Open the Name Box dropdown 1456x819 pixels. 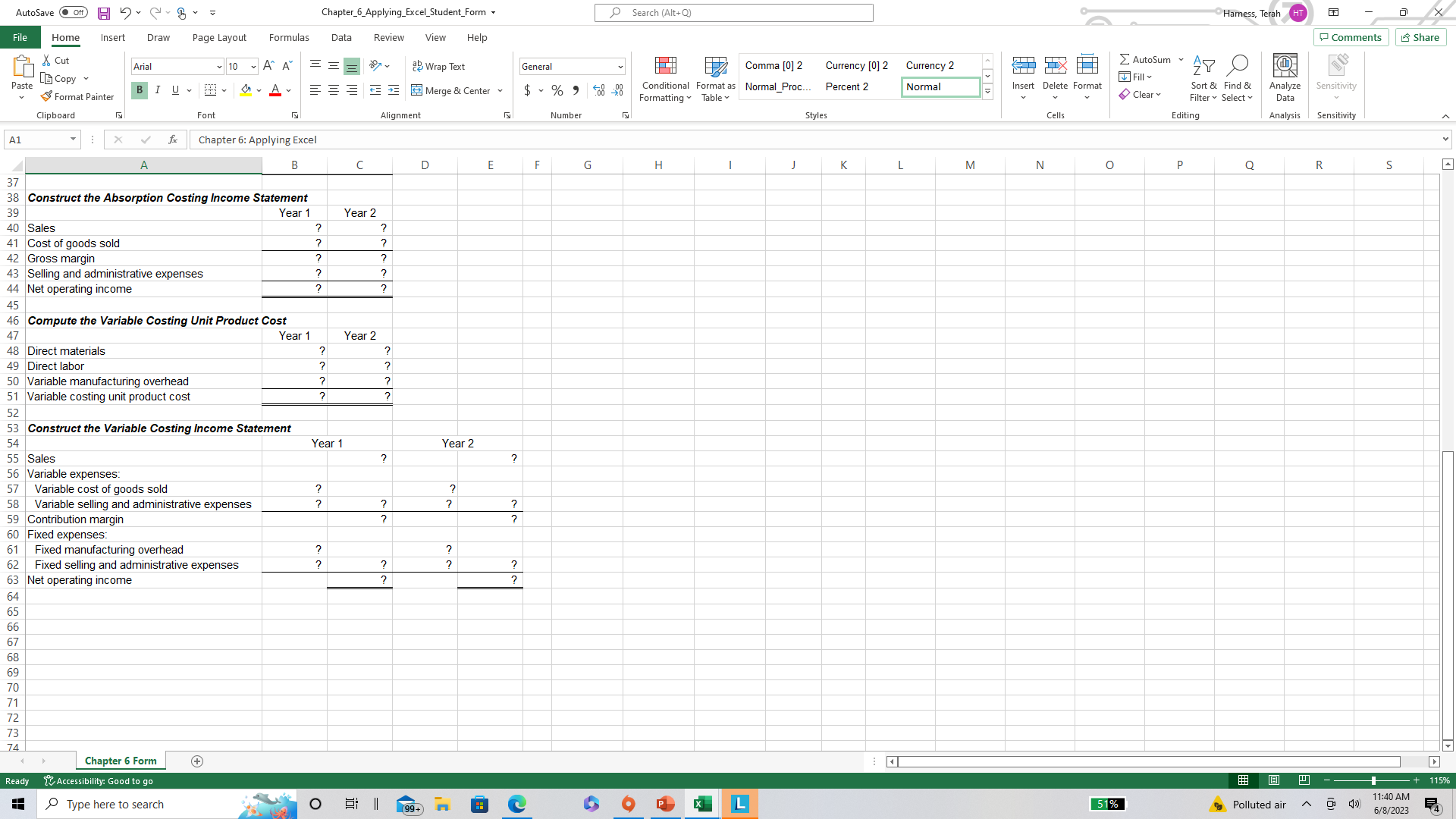(x=73, y=140)
